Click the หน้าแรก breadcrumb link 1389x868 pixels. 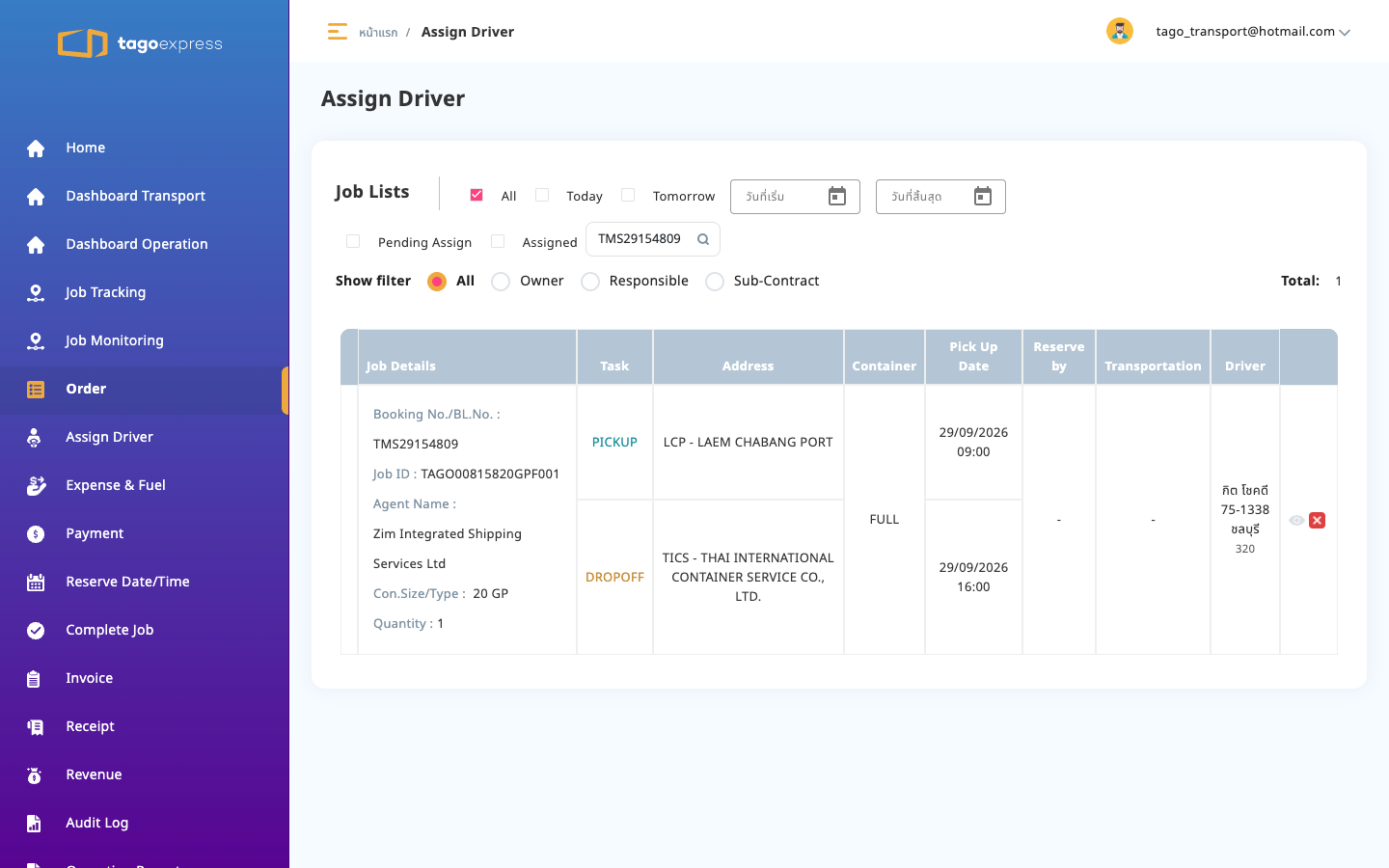pyautogui.click(x=378, y=33)
